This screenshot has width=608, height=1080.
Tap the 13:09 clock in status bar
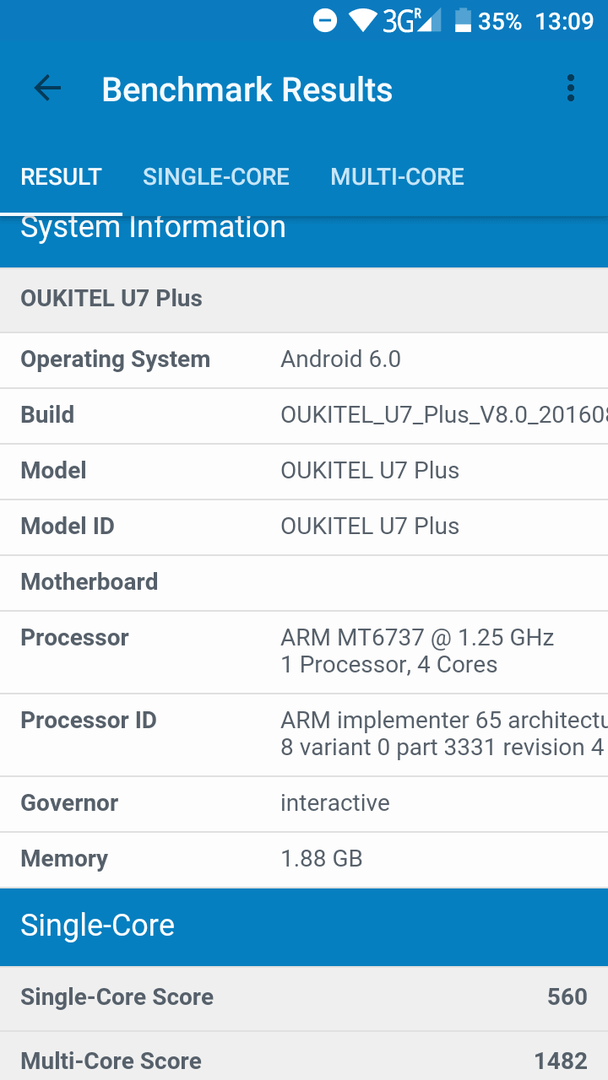coord(564,21)
